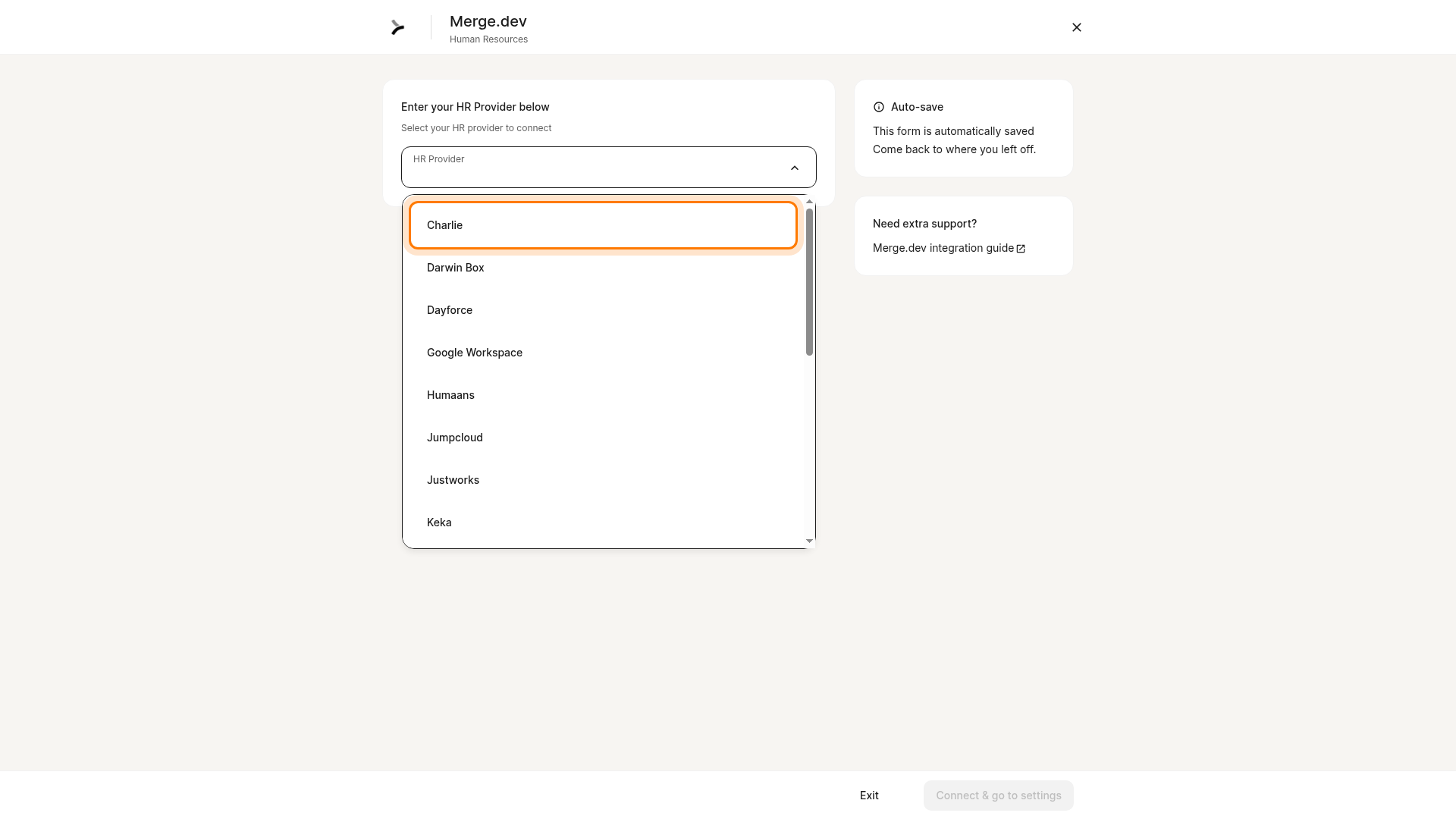Focus the HR Provider input field
Screen dimensions: 1456x819
coord(608,167)
